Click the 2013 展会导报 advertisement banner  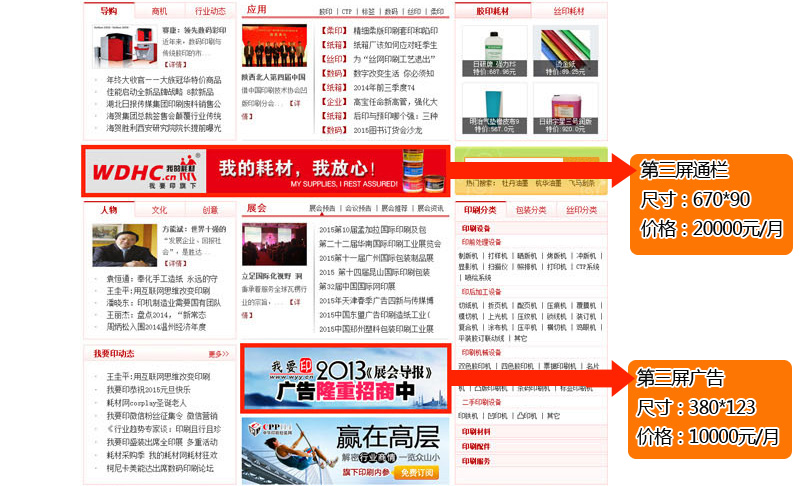(343, 379)
